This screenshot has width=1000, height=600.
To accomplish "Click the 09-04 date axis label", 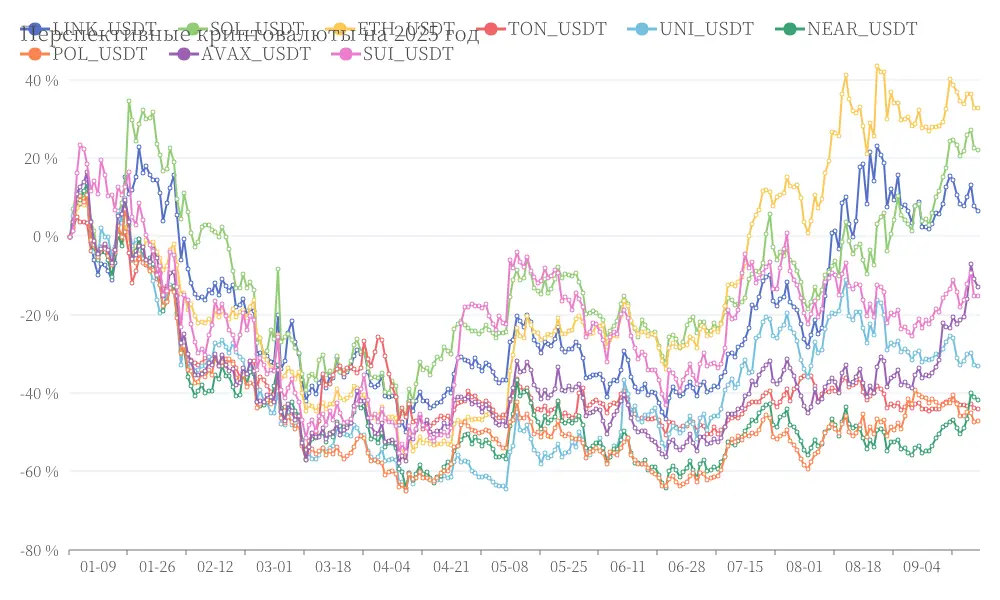I will pos(922,567).
